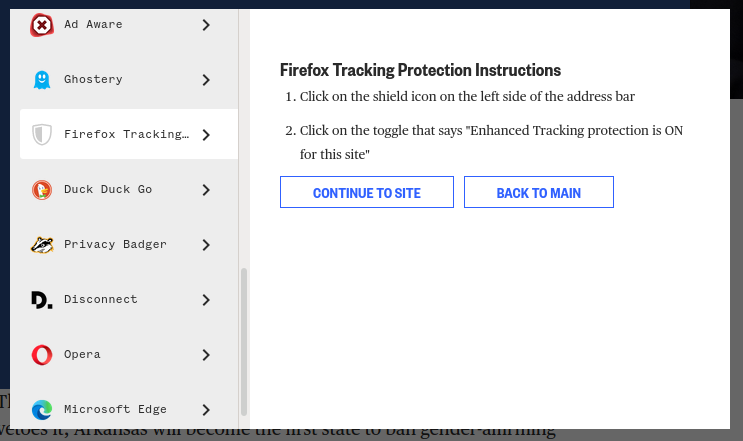Click the Ghostery blue ghost icon
Viewport: 743px width, 441px height.
tap(42, 80)
